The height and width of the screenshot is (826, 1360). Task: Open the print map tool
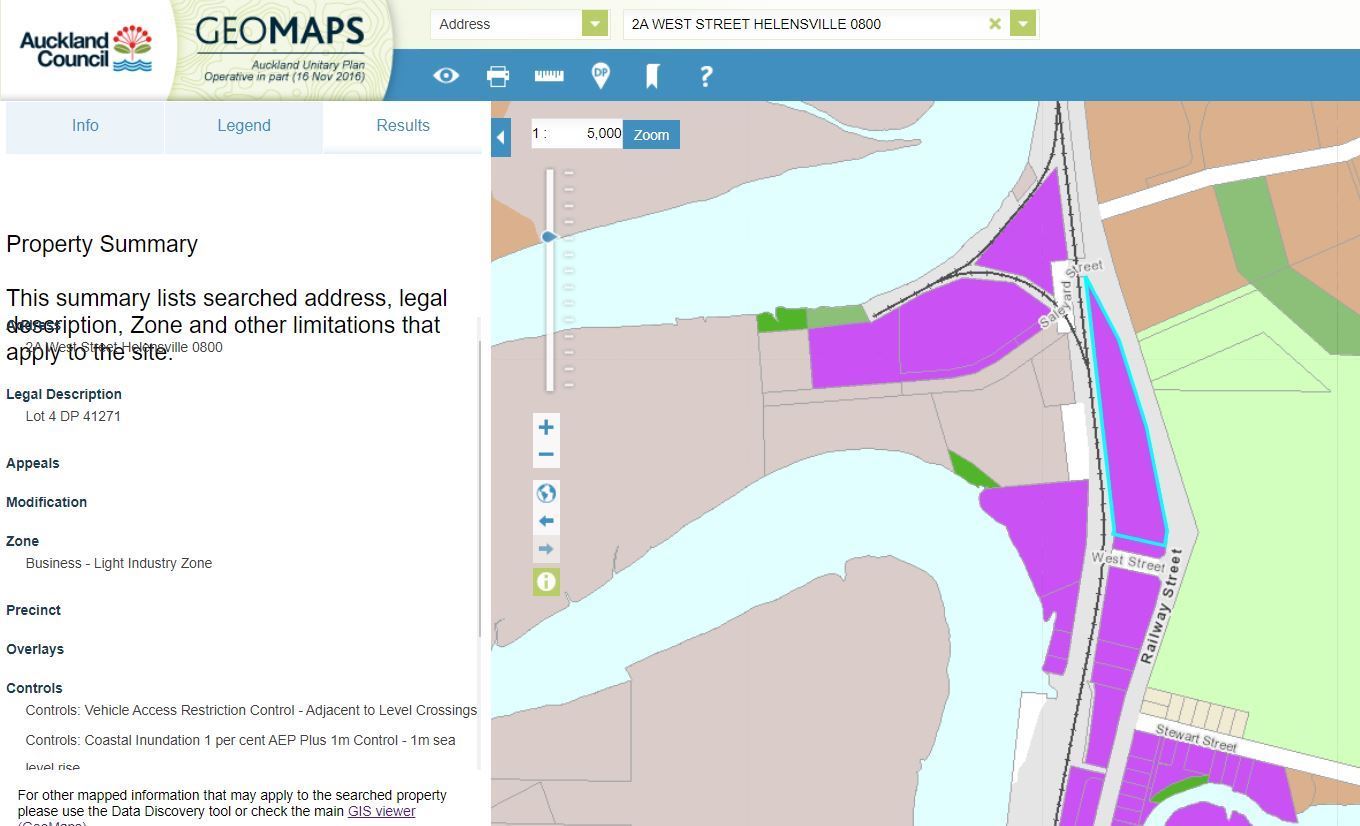(498, 76)
